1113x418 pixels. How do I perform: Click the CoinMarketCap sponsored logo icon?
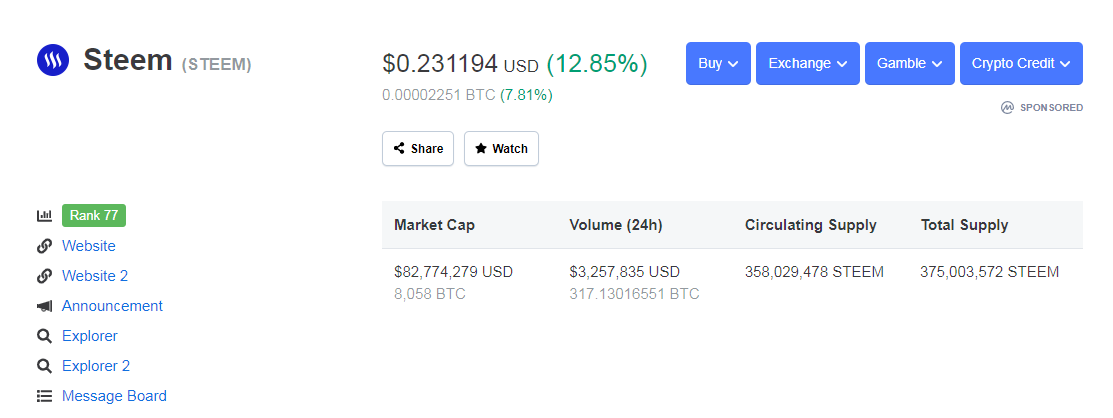(1007, 107)
